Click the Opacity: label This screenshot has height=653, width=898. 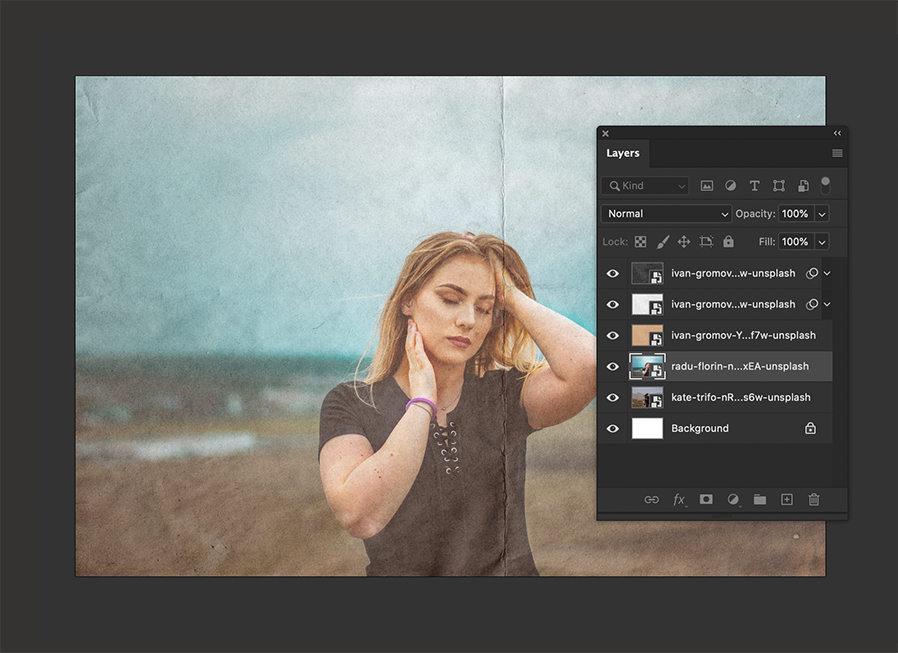tap(755, 214)
